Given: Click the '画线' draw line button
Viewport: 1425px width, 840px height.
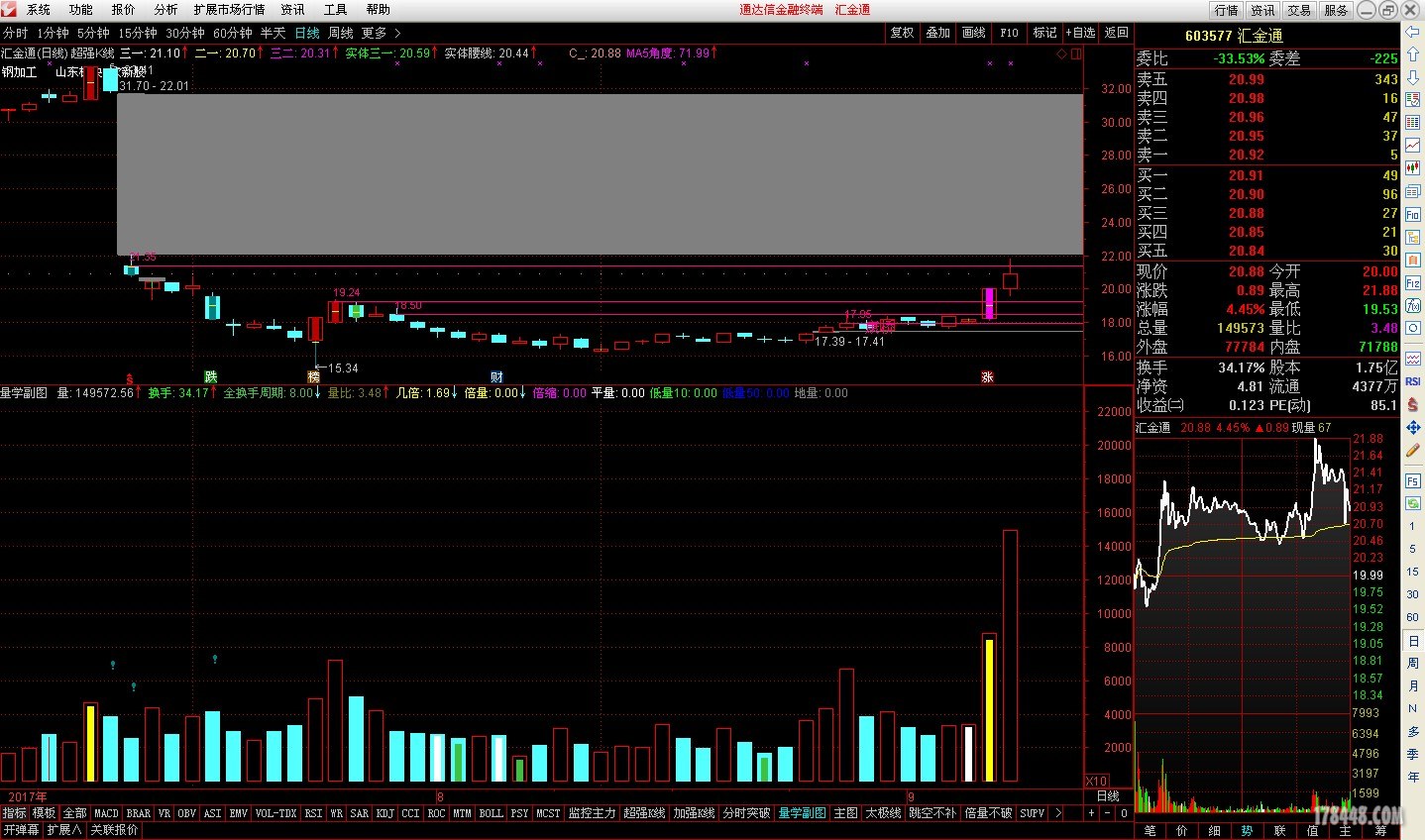Looking at the screenshot, I should tap(973, 33).
